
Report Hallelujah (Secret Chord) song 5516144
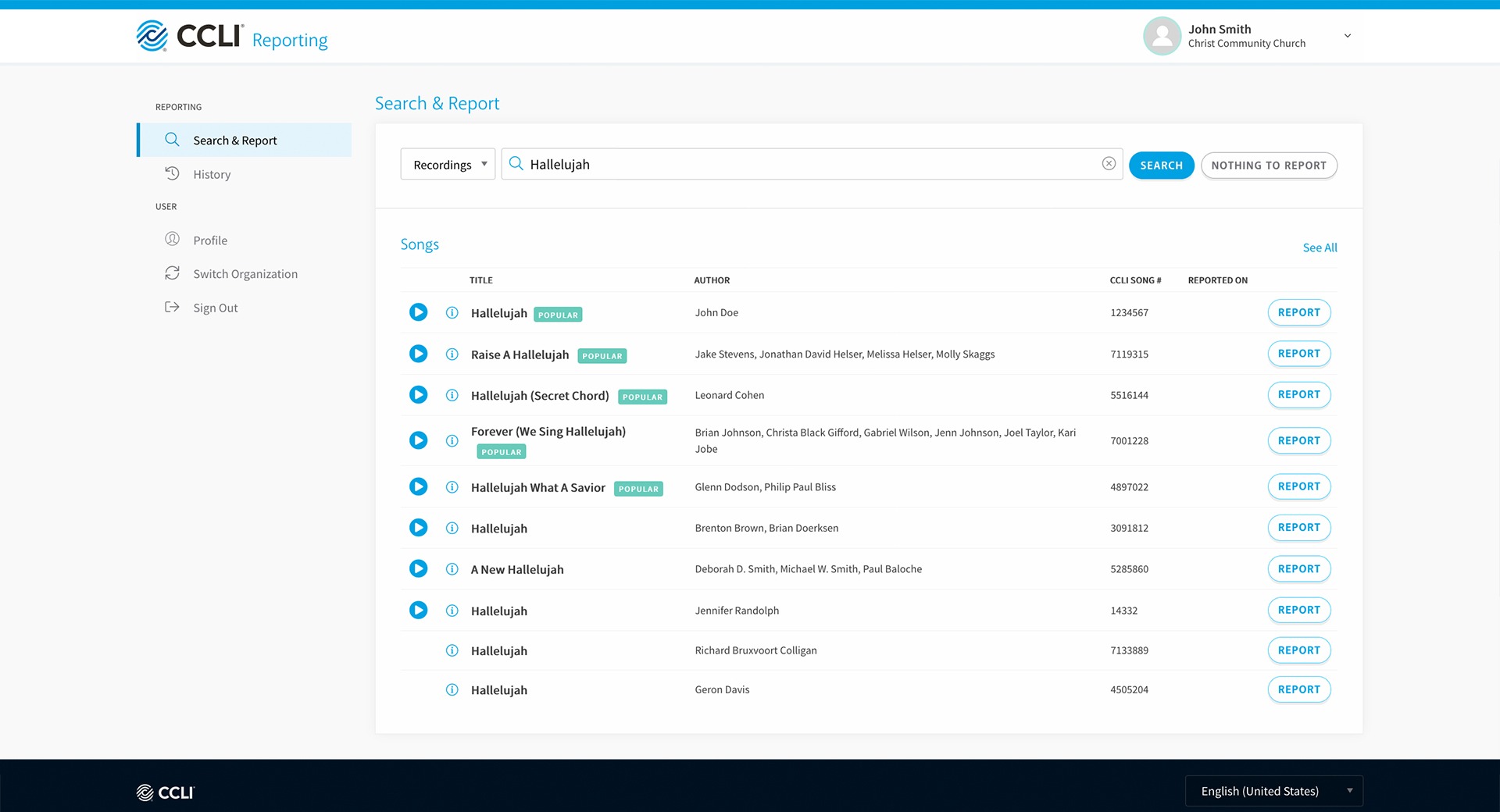[1298, 394]
